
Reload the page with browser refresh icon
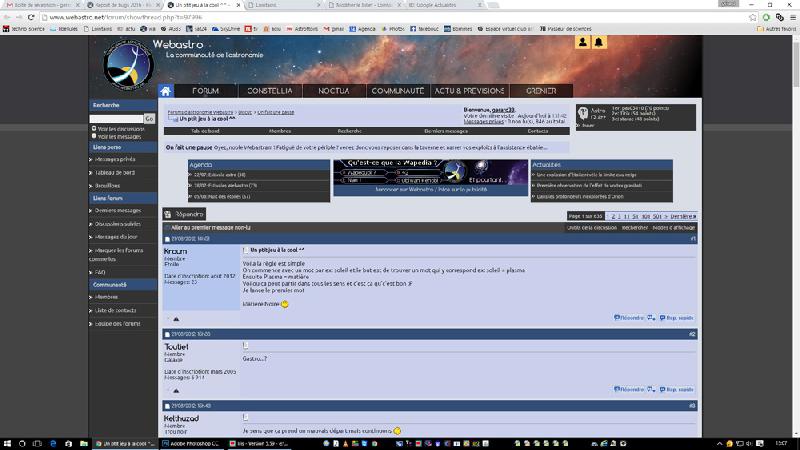pyautogui.click(x=31, y=17)
